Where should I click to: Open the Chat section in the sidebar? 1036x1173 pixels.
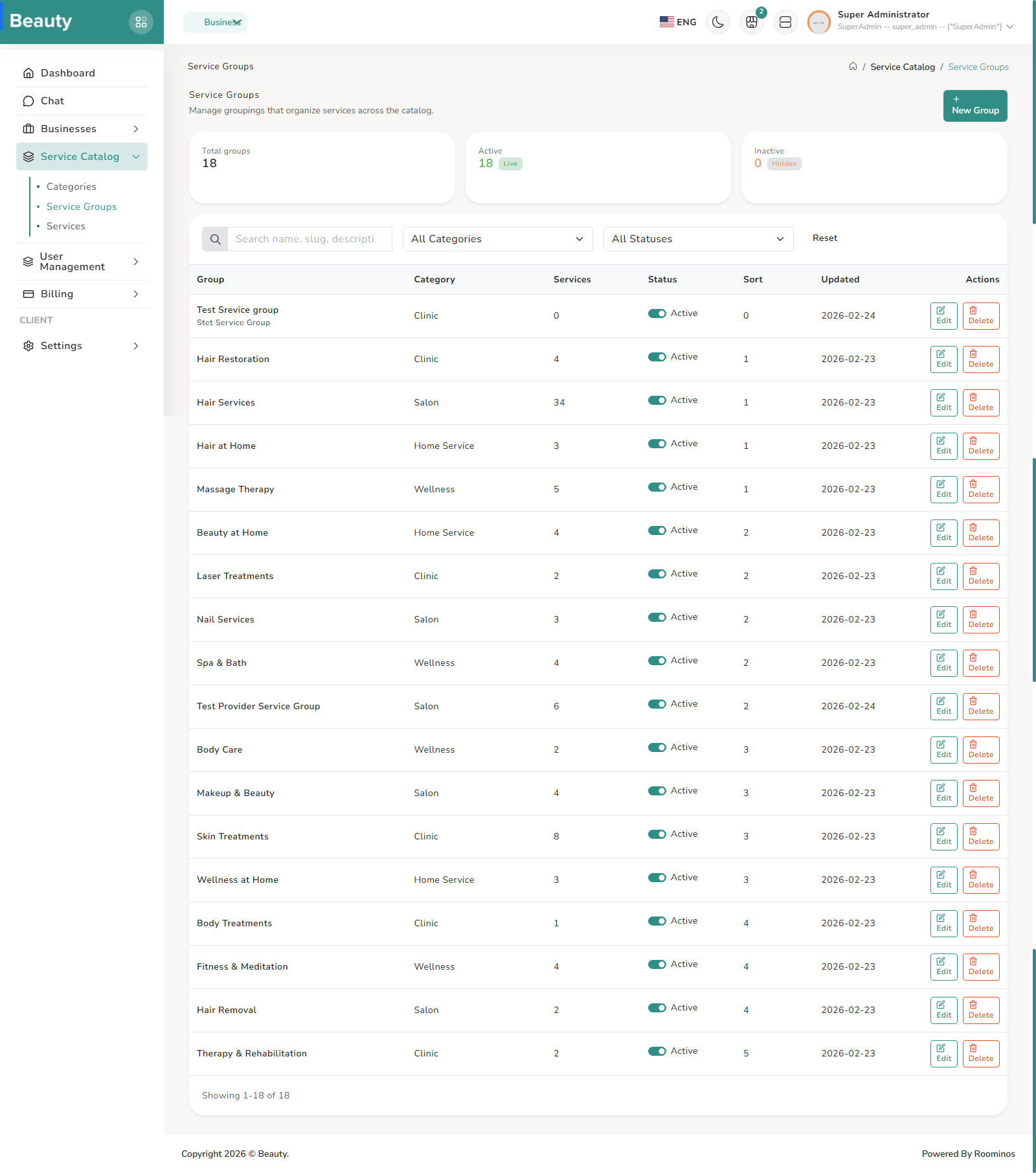pyautogui.click(x=52, y=100)
